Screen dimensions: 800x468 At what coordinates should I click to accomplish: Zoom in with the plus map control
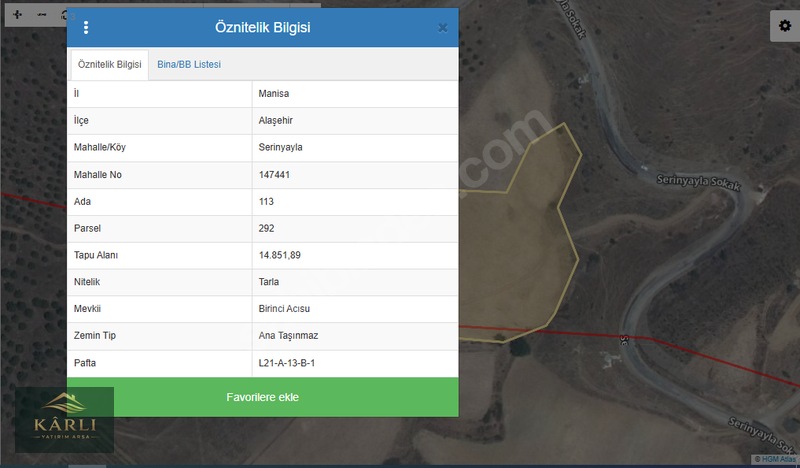(x=17, y=15)
